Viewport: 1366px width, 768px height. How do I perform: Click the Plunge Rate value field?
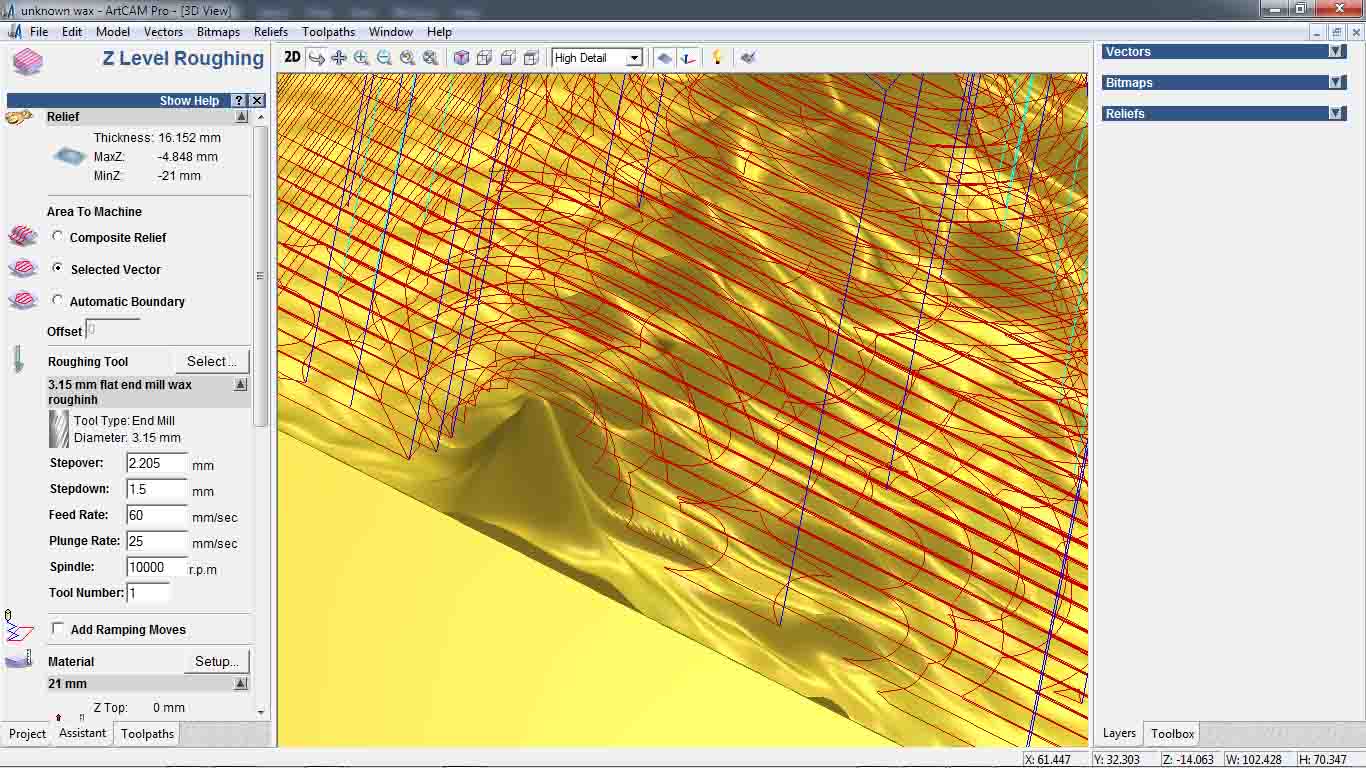[x=157, y=541]
